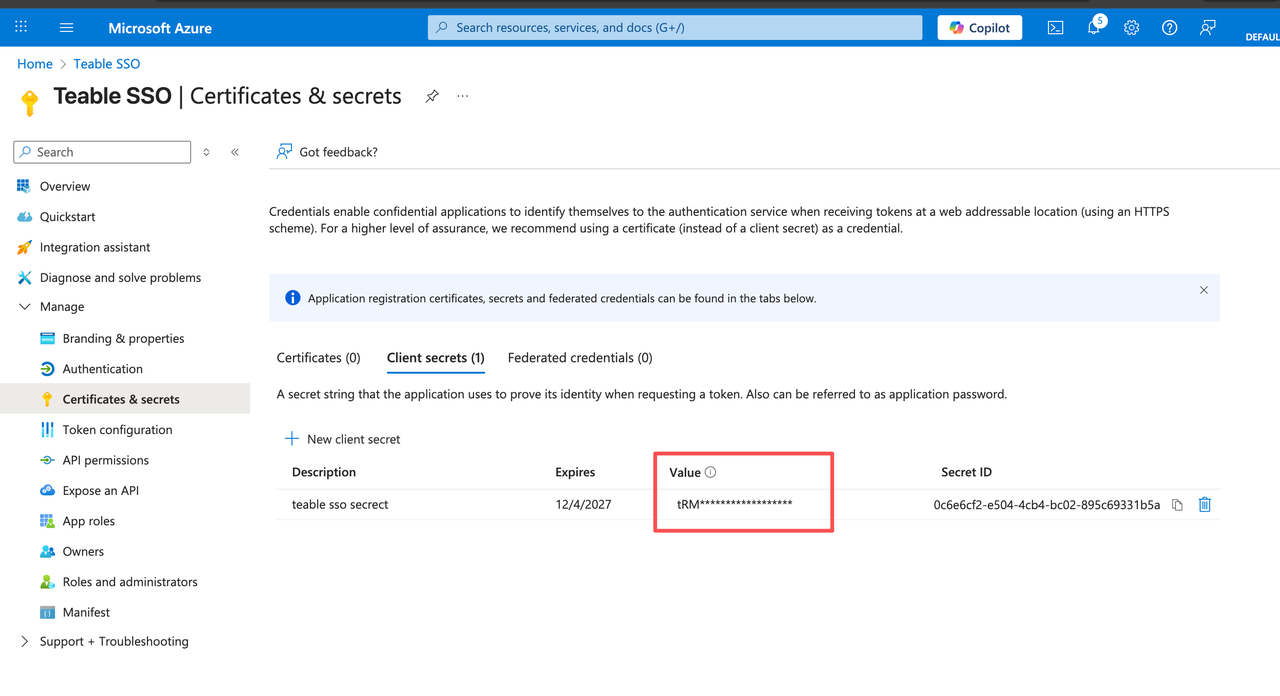Click the Got feedback? link
The width and height of the screenshot is (1280, 696).
click(327, 152)
